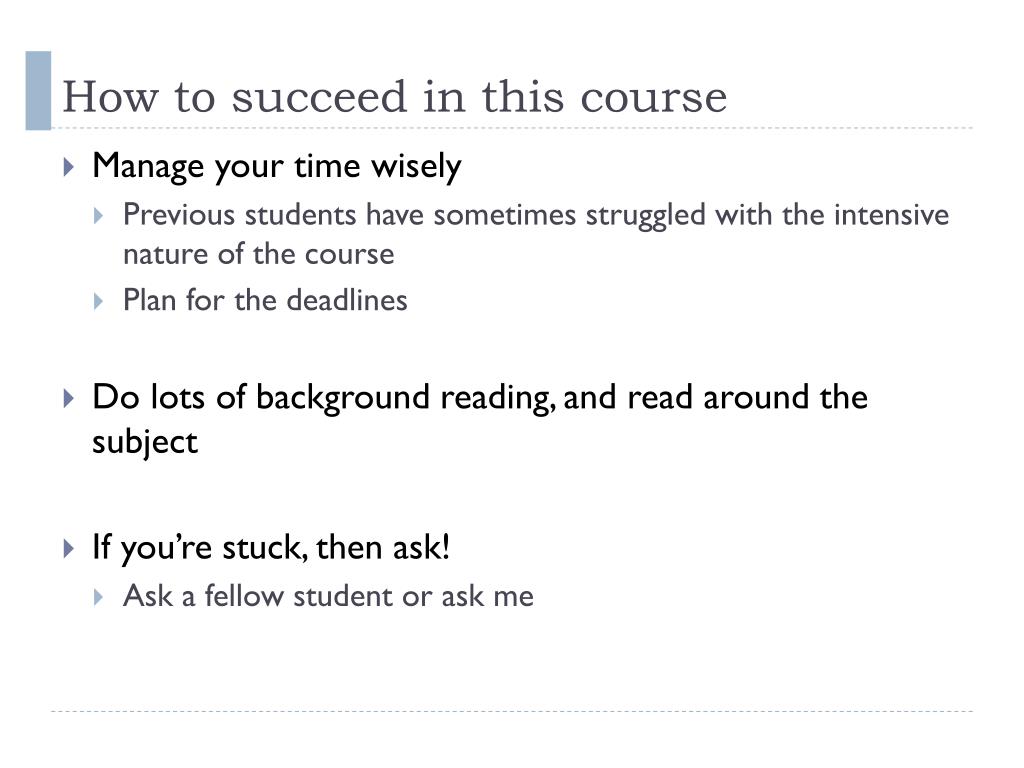Screen dimensions: 1024x768
Task: Click the arrow bullet beside 'Do lots of background reading'
Action: pos(69,398)
